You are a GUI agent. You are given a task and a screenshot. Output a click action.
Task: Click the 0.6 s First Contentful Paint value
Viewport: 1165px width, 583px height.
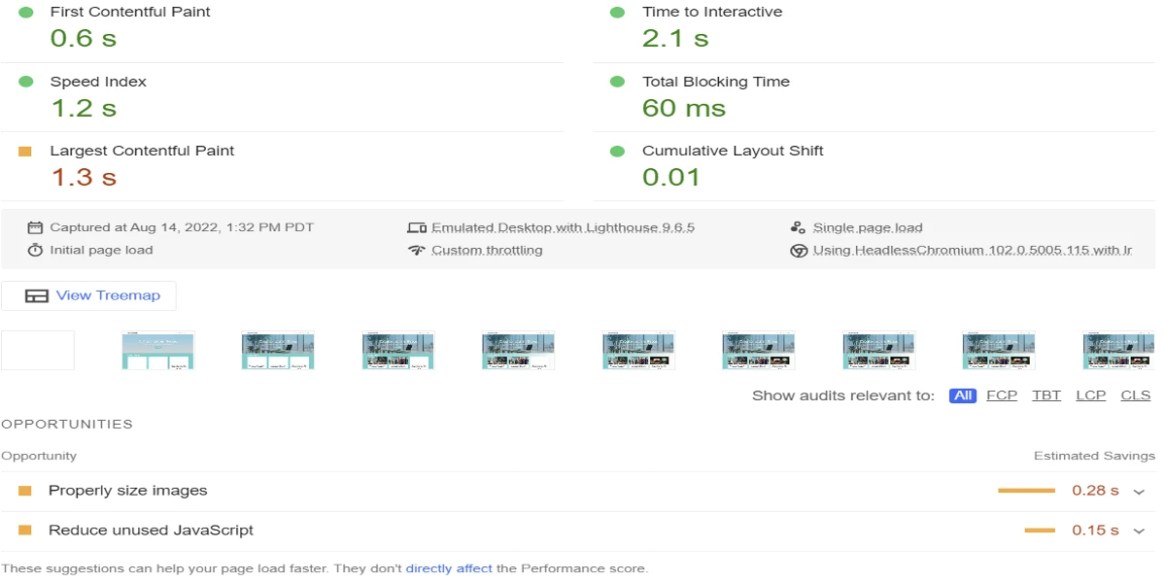pos(83,39)
